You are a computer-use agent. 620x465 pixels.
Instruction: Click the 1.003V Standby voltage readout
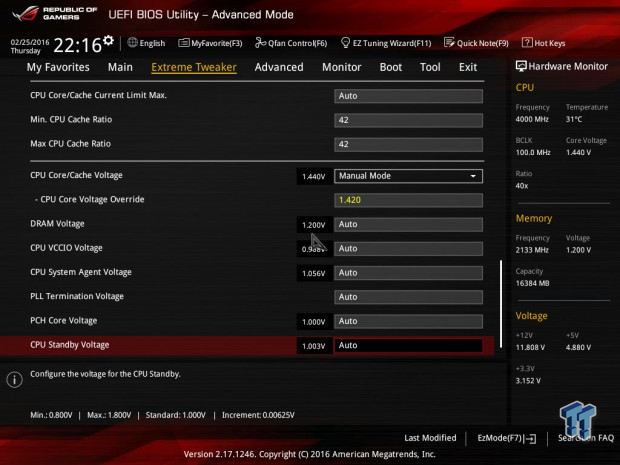point(314,346)
